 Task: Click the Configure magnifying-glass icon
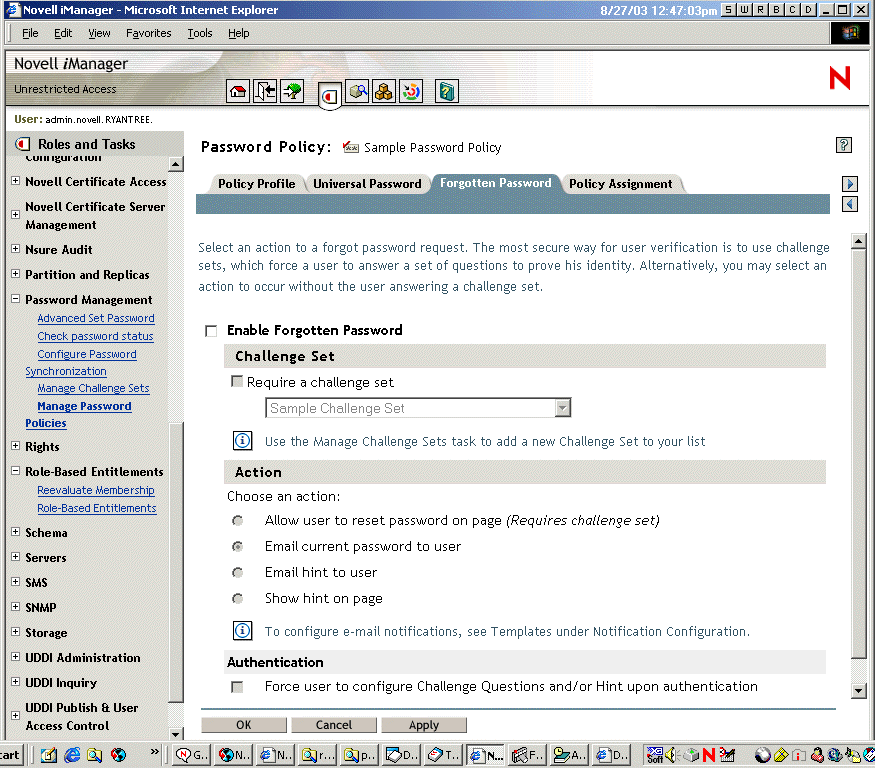click(357, 90)
